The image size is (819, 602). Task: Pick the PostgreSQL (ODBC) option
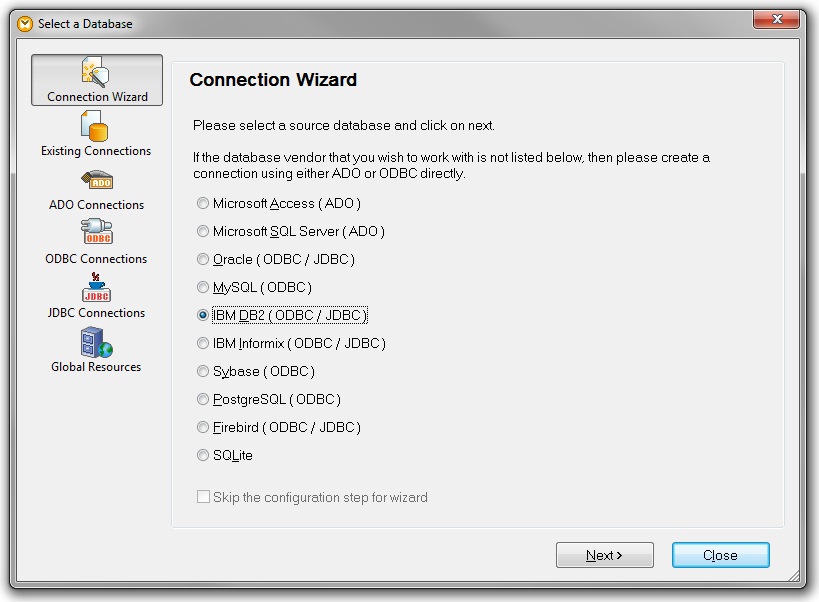click(203, 399)
